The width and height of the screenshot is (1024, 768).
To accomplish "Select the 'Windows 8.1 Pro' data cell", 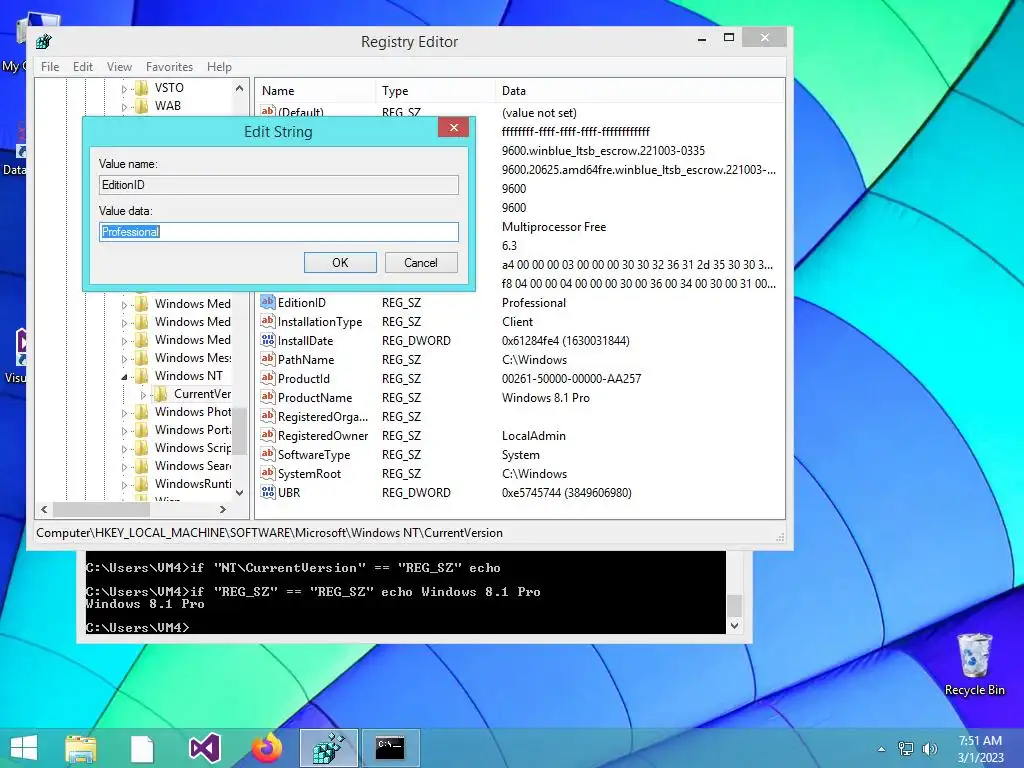I will point(545,398).
